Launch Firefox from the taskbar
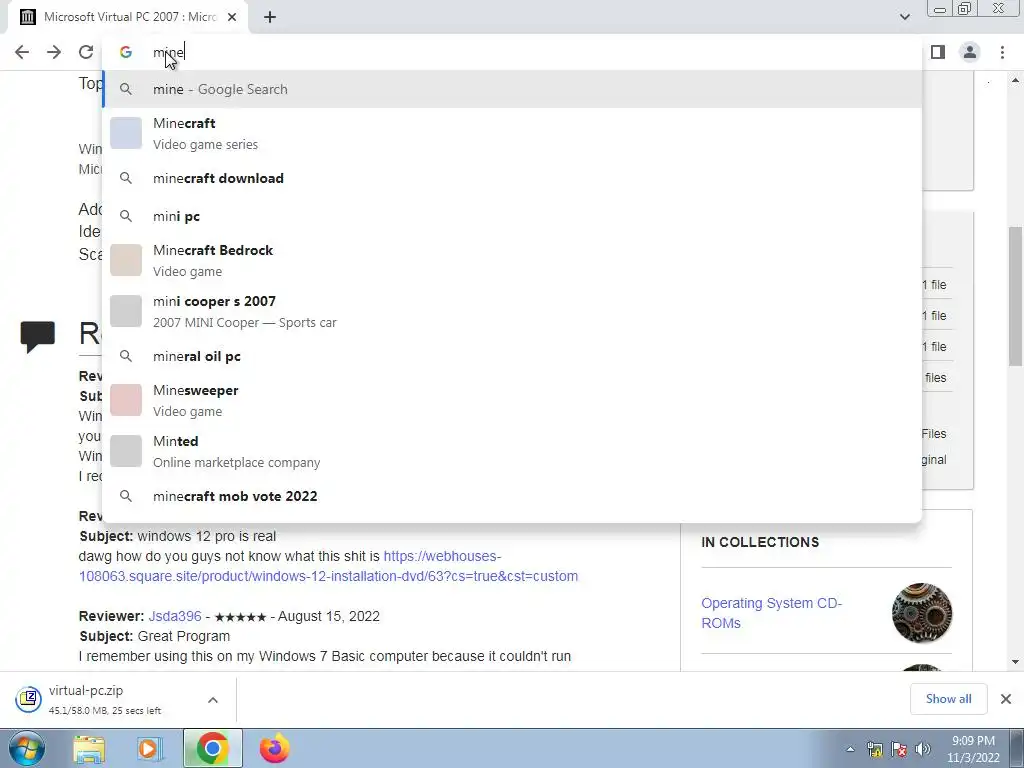Viewport: 1024px width, 768px height. (274, 748)
